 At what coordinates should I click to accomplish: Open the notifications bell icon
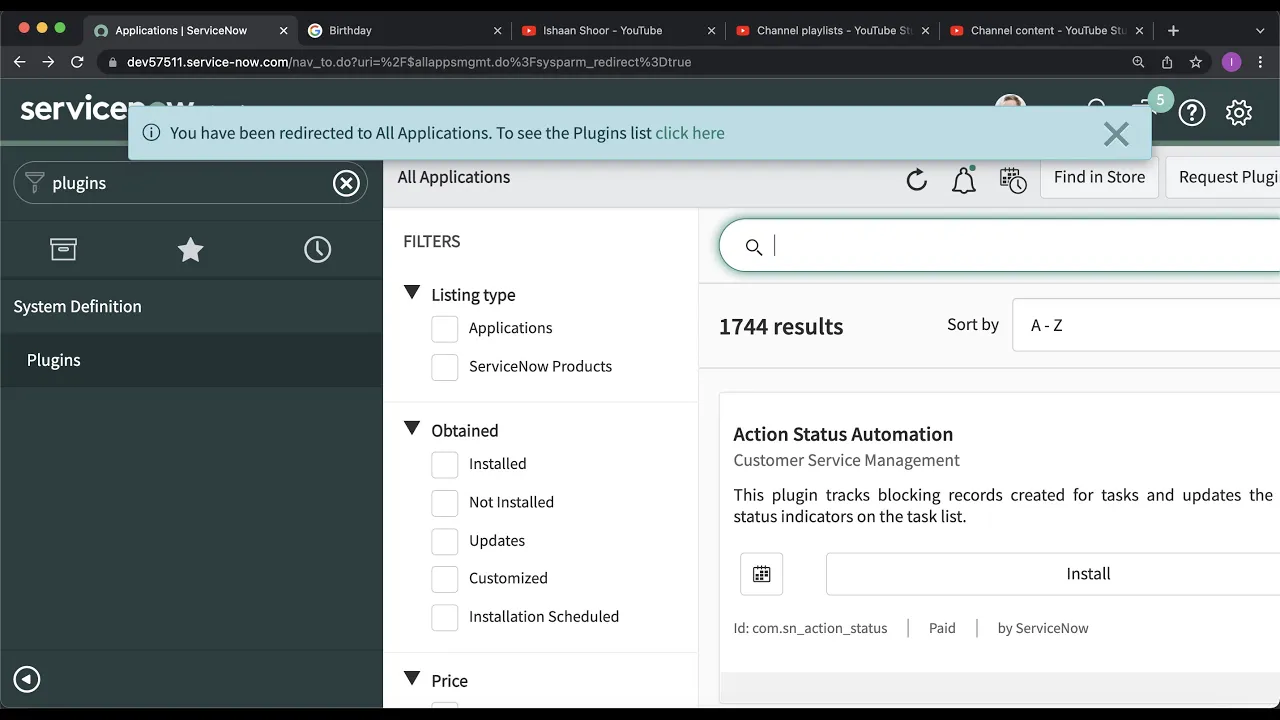(963, 179)
